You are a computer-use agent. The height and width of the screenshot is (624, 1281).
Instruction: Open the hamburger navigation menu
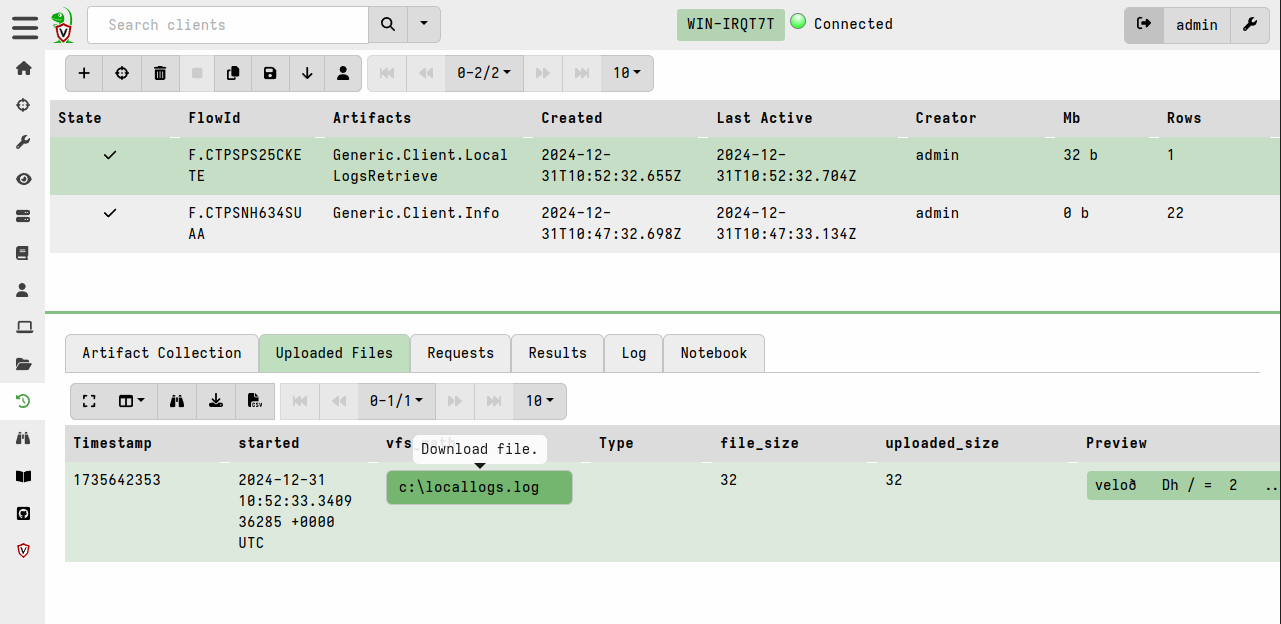[25, 27]
